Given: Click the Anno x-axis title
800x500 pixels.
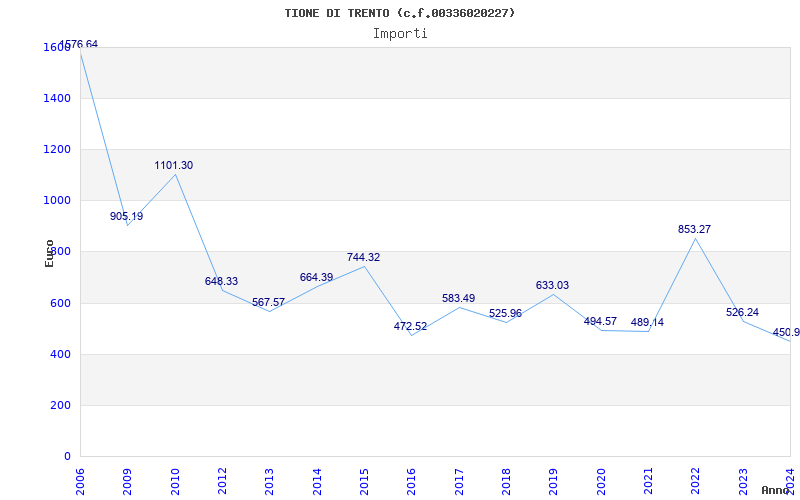Looking at the screenshot, I should pyautogui.click(x=776, y=490).
